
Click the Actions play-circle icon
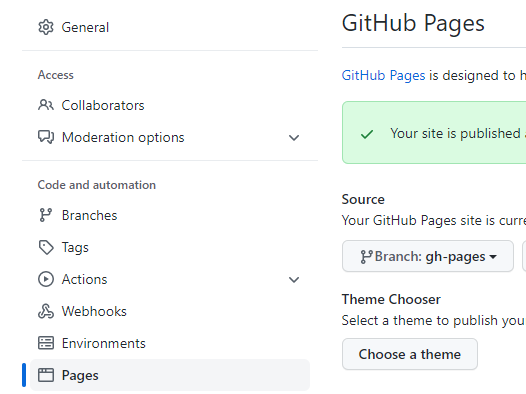[46, 279]
